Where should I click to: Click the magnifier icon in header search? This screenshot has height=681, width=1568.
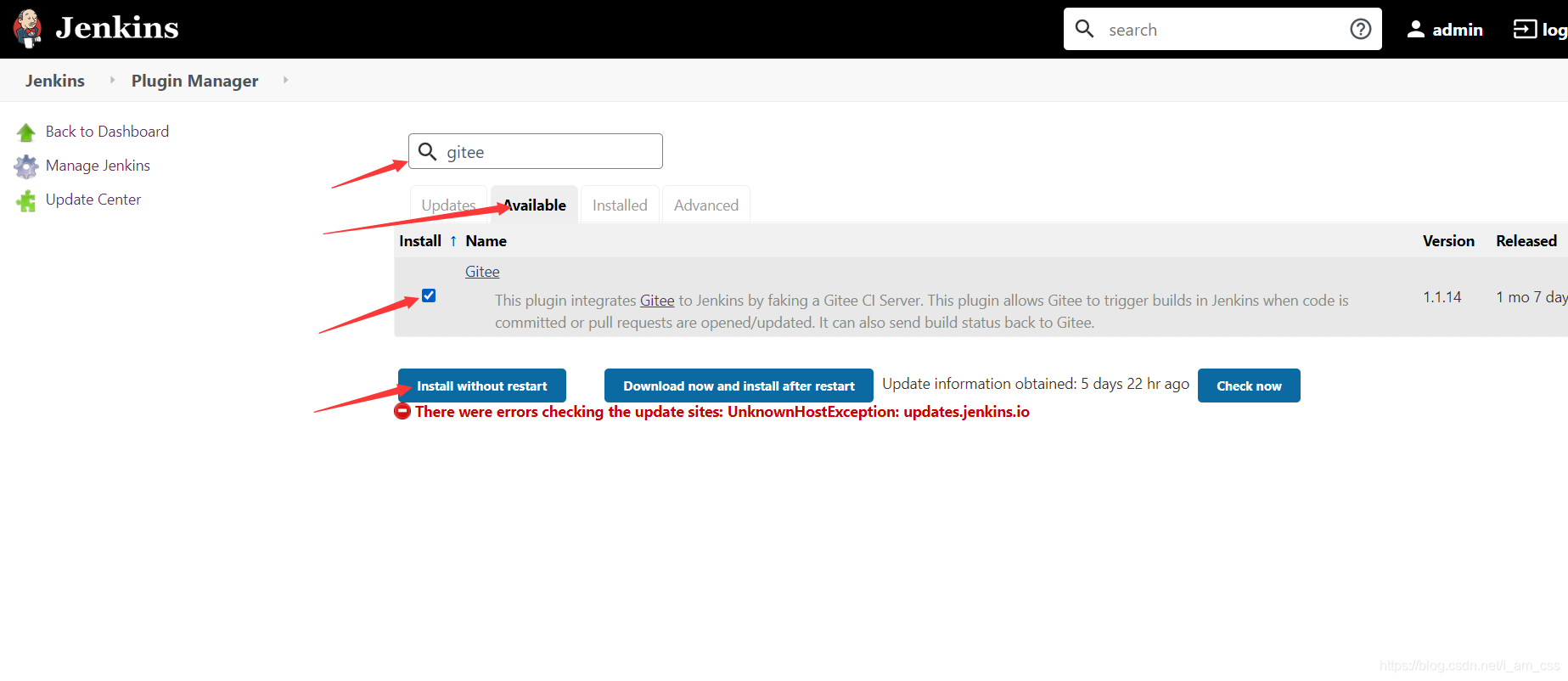click(1084, 29)
